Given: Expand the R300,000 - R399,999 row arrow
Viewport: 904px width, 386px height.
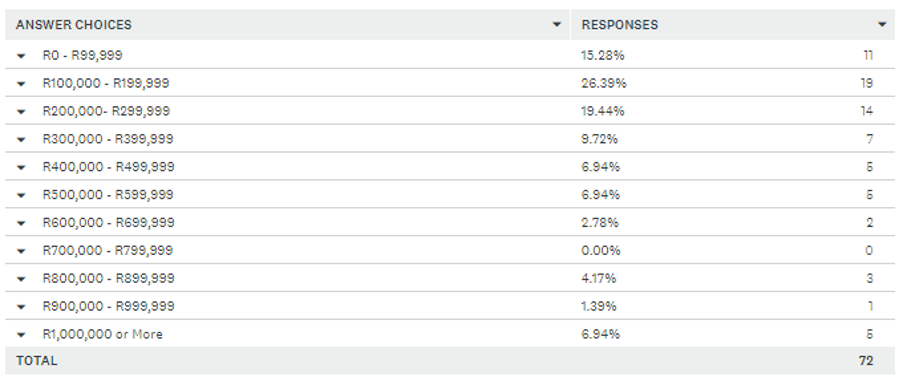Looking at the screenshot, I should (x=21, y=139).
